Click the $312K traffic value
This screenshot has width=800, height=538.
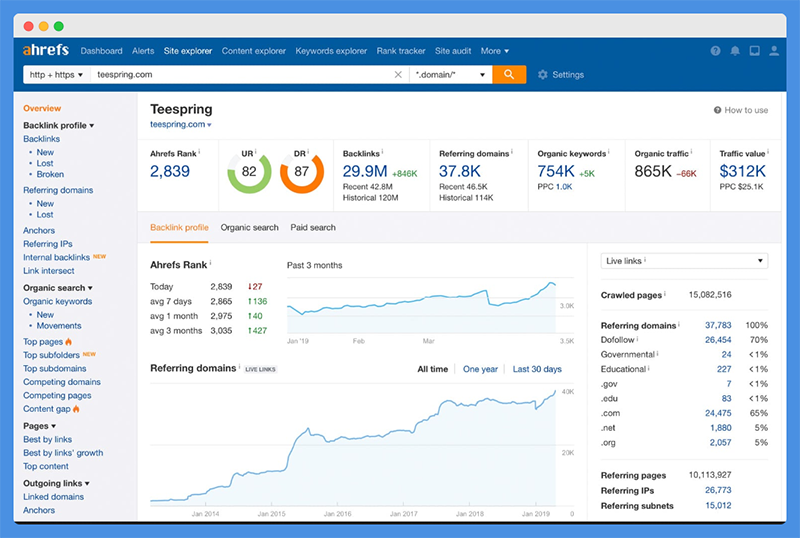(x=742, y=171)
